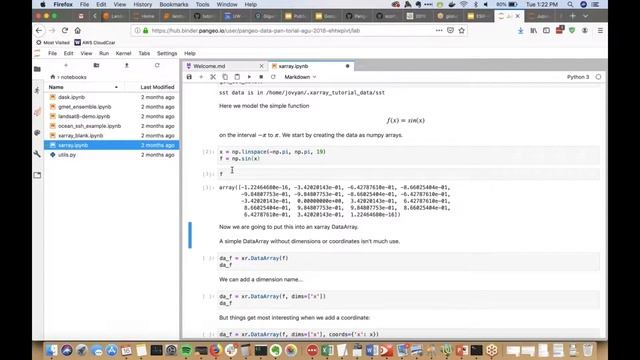Open the Firefox hamburger menu
The width and height of the screenshot is (640, 360).
click(600, 31)
